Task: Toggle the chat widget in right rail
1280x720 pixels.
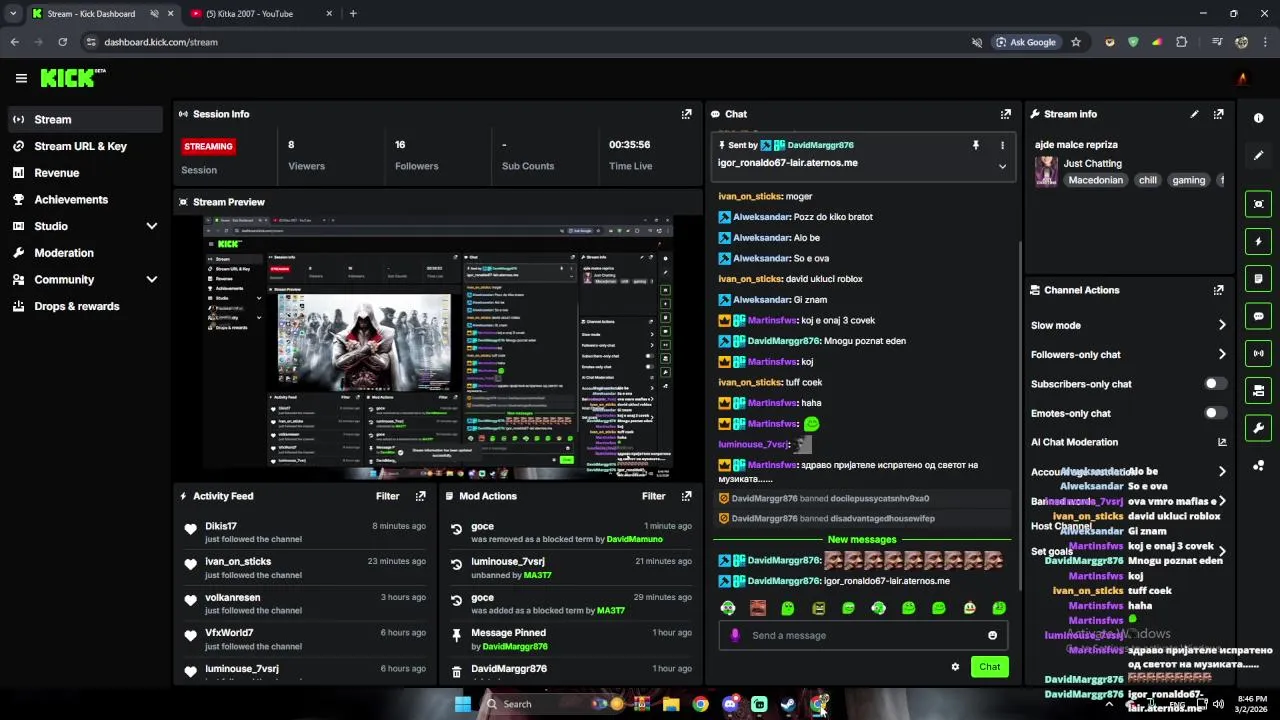Action: 1258,316
